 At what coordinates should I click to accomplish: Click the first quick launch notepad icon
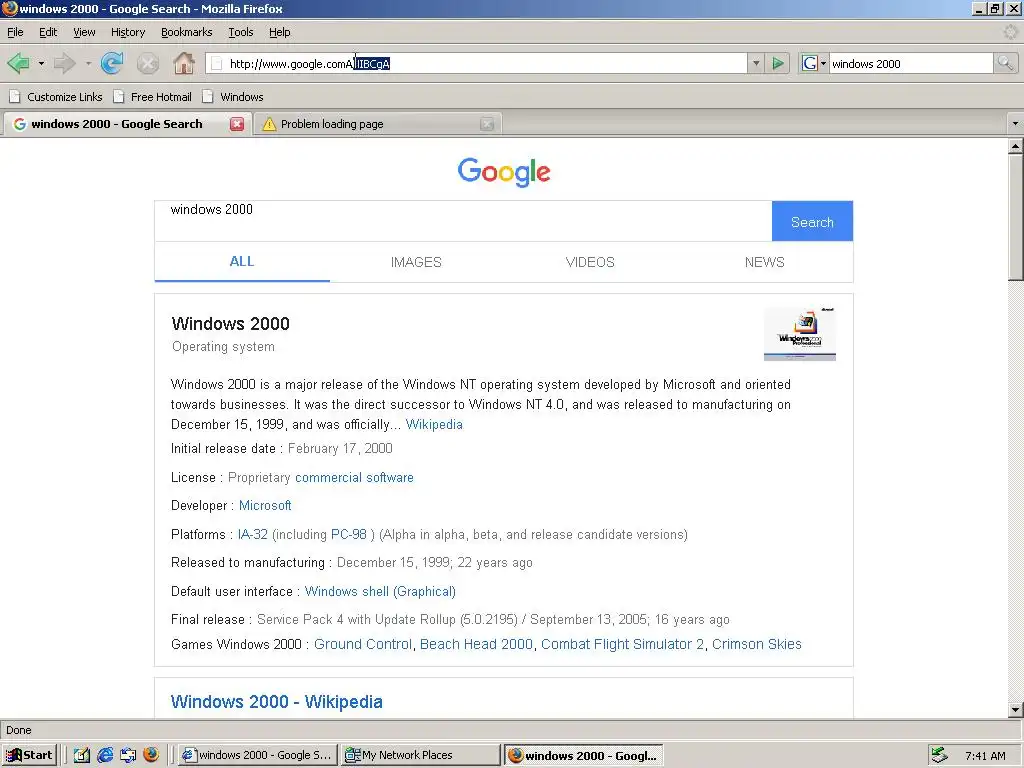[x=82, y=755]
